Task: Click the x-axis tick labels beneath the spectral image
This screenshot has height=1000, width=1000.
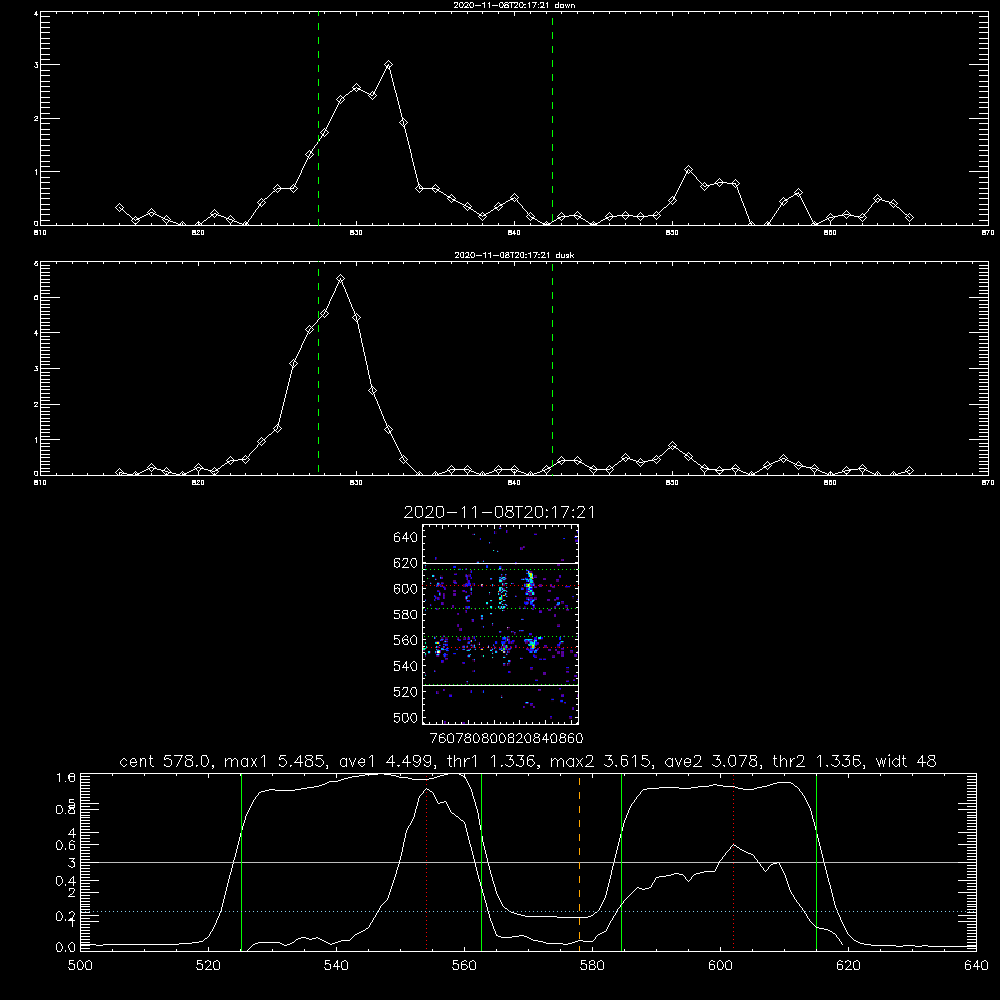Action: coord(506,738)
